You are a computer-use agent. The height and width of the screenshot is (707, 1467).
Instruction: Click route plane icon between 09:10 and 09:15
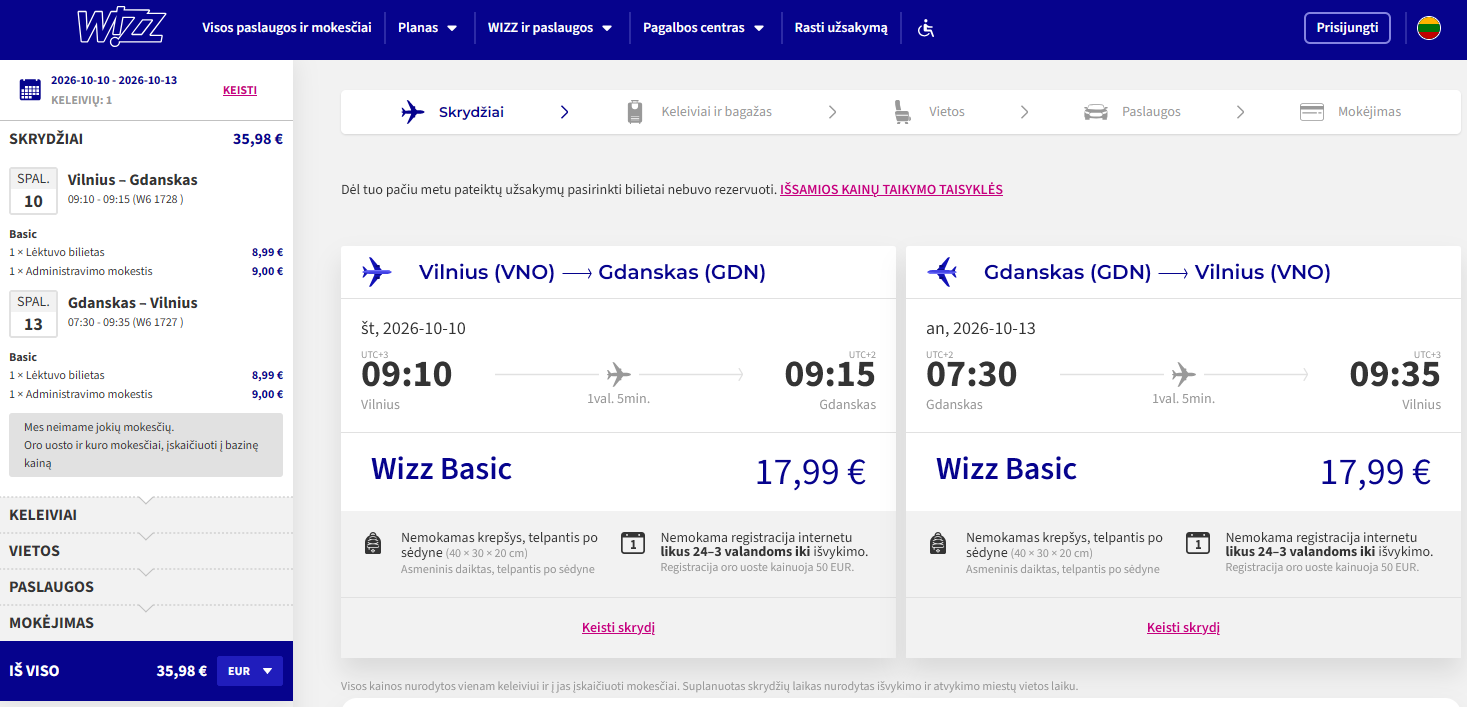click(619, 375)
